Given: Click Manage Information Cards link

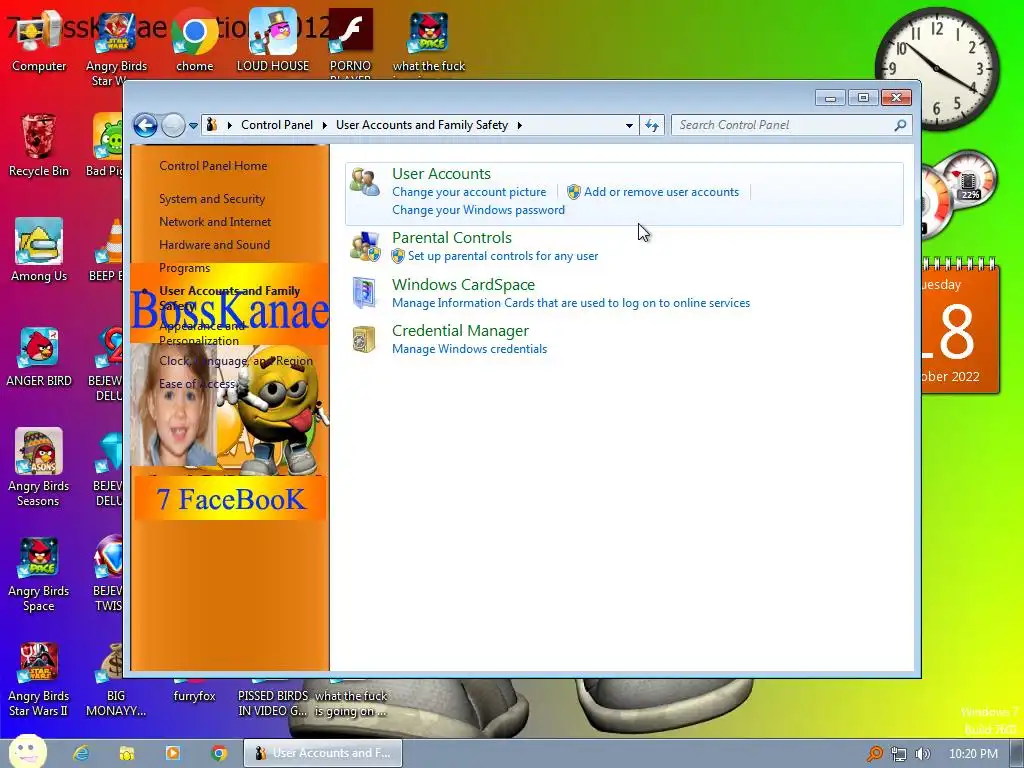Looking at the screenshot, I should pos(571,303).
